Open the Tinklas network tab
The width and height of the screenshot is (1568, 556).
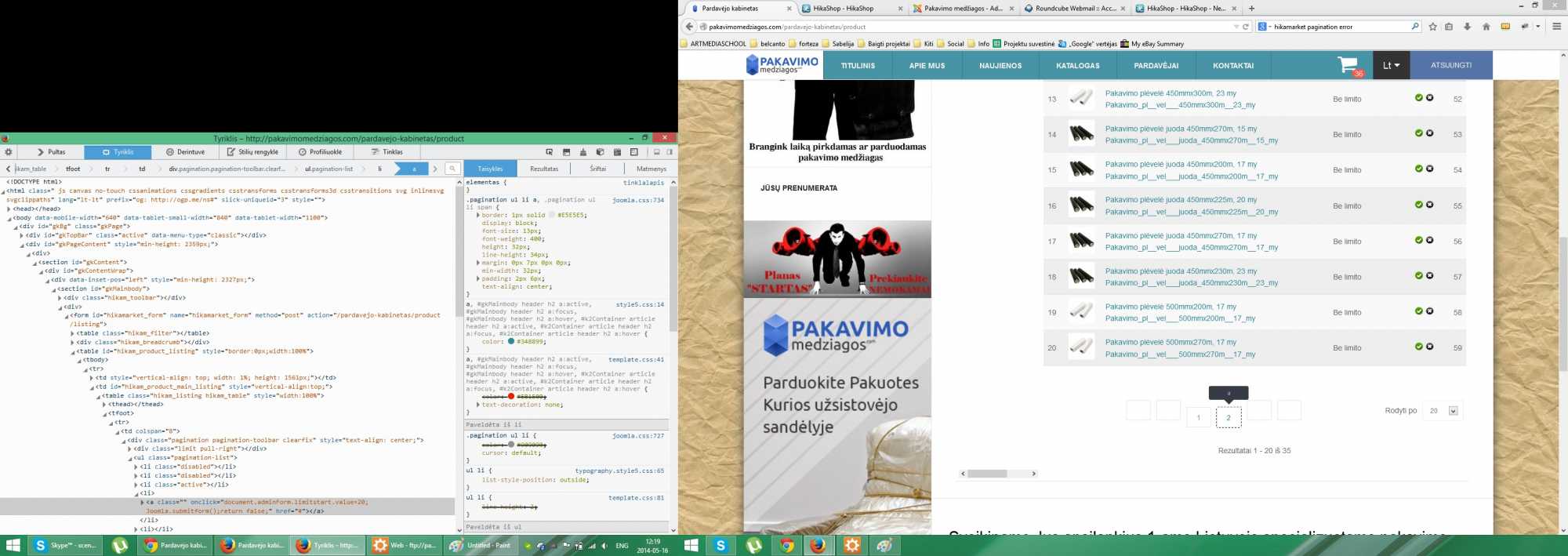[387, 152]
